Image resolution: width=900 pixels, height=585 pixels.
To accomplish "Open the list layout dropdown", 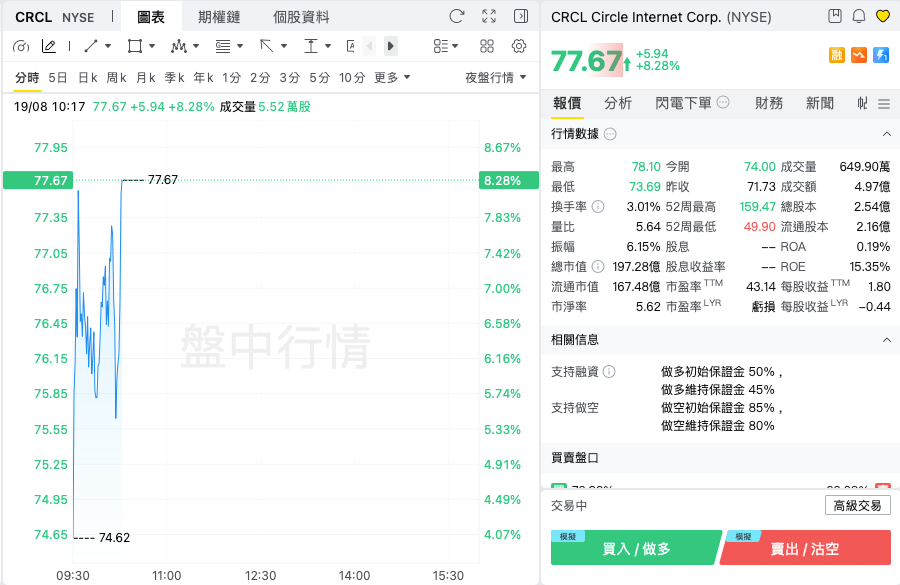I will click(x=446, y=46).
